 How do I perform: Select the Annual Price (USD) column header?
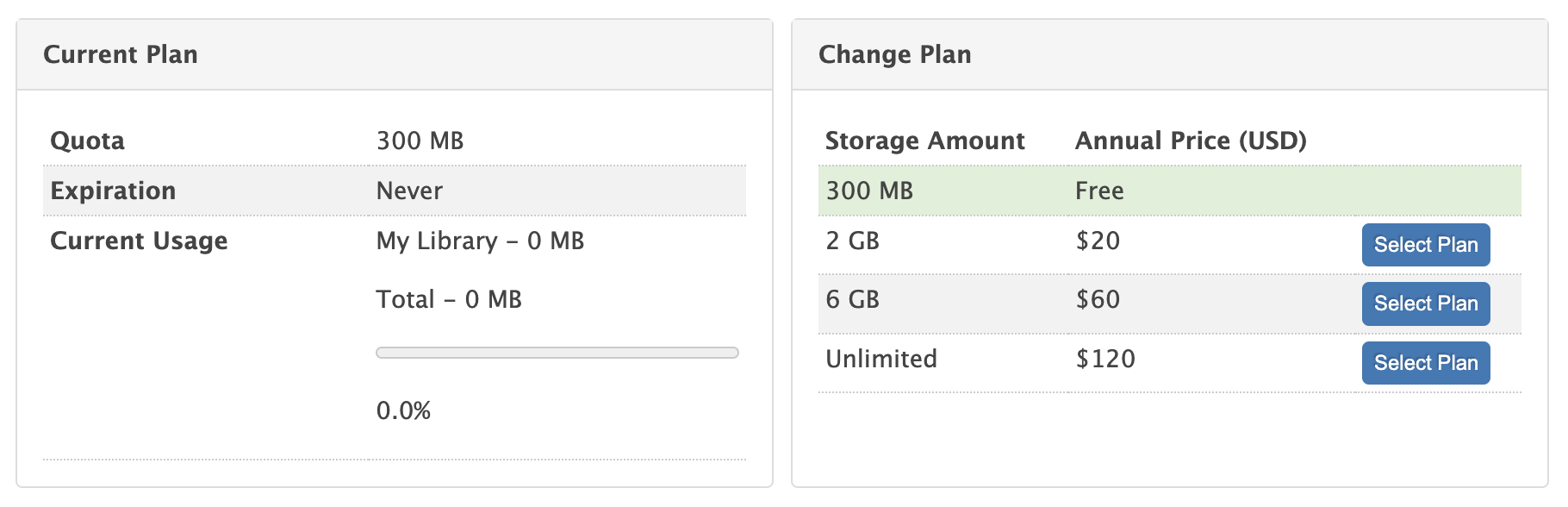(x=1191, y=141)
